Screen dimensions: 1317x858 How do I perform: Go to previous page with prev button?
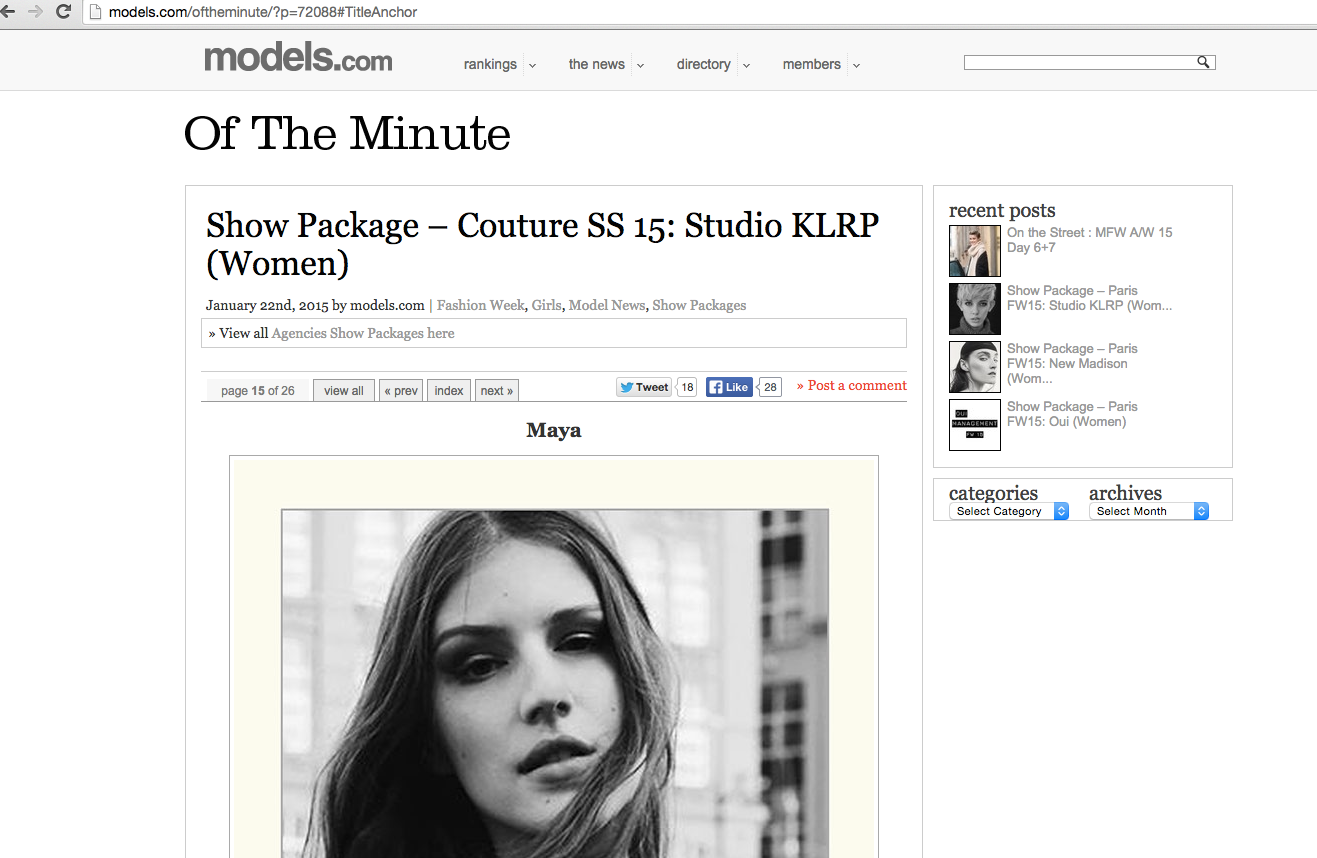tap(401, 390)
